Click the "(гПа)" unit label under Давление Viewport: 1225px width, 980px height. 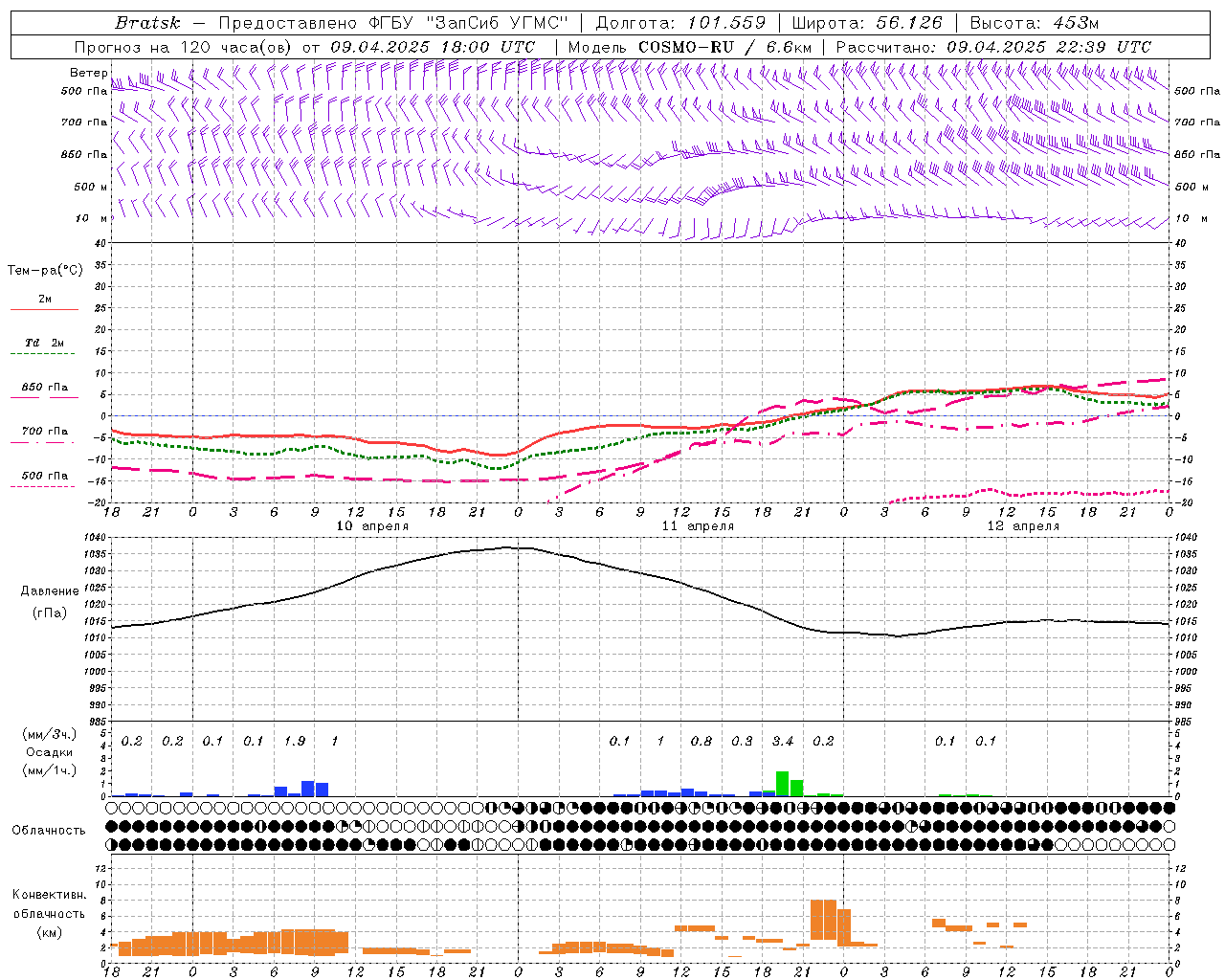pos(50,613)
